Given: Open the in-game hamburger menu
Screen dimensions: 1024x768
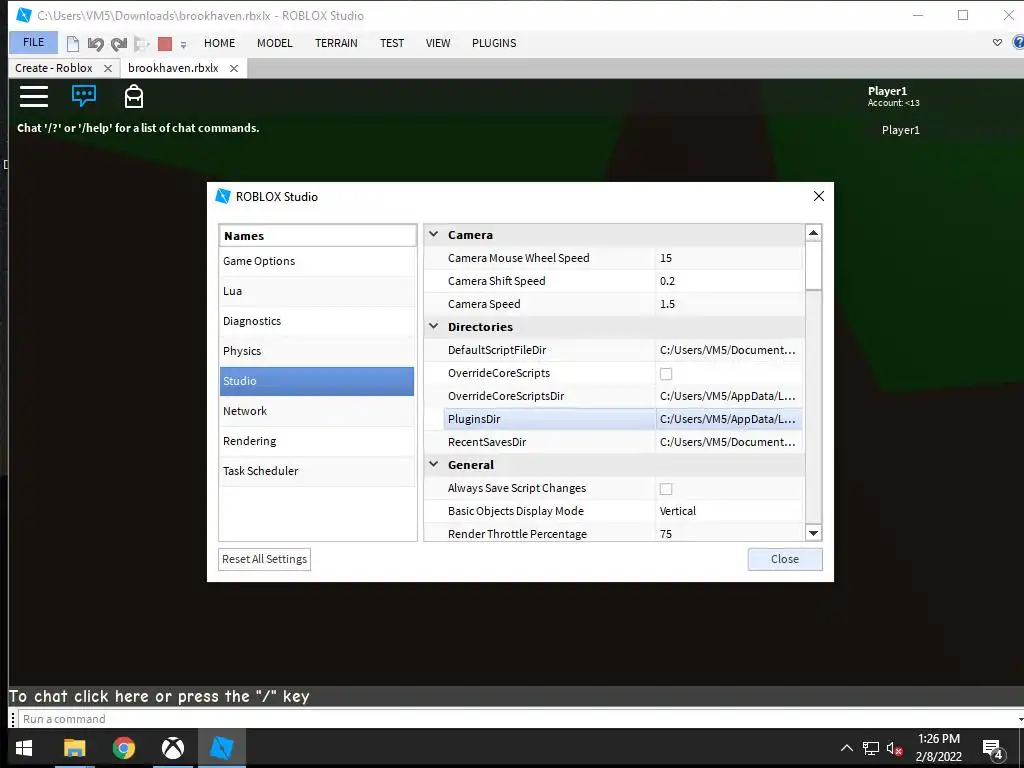Looking at the screenshot, I should [34, 97].
